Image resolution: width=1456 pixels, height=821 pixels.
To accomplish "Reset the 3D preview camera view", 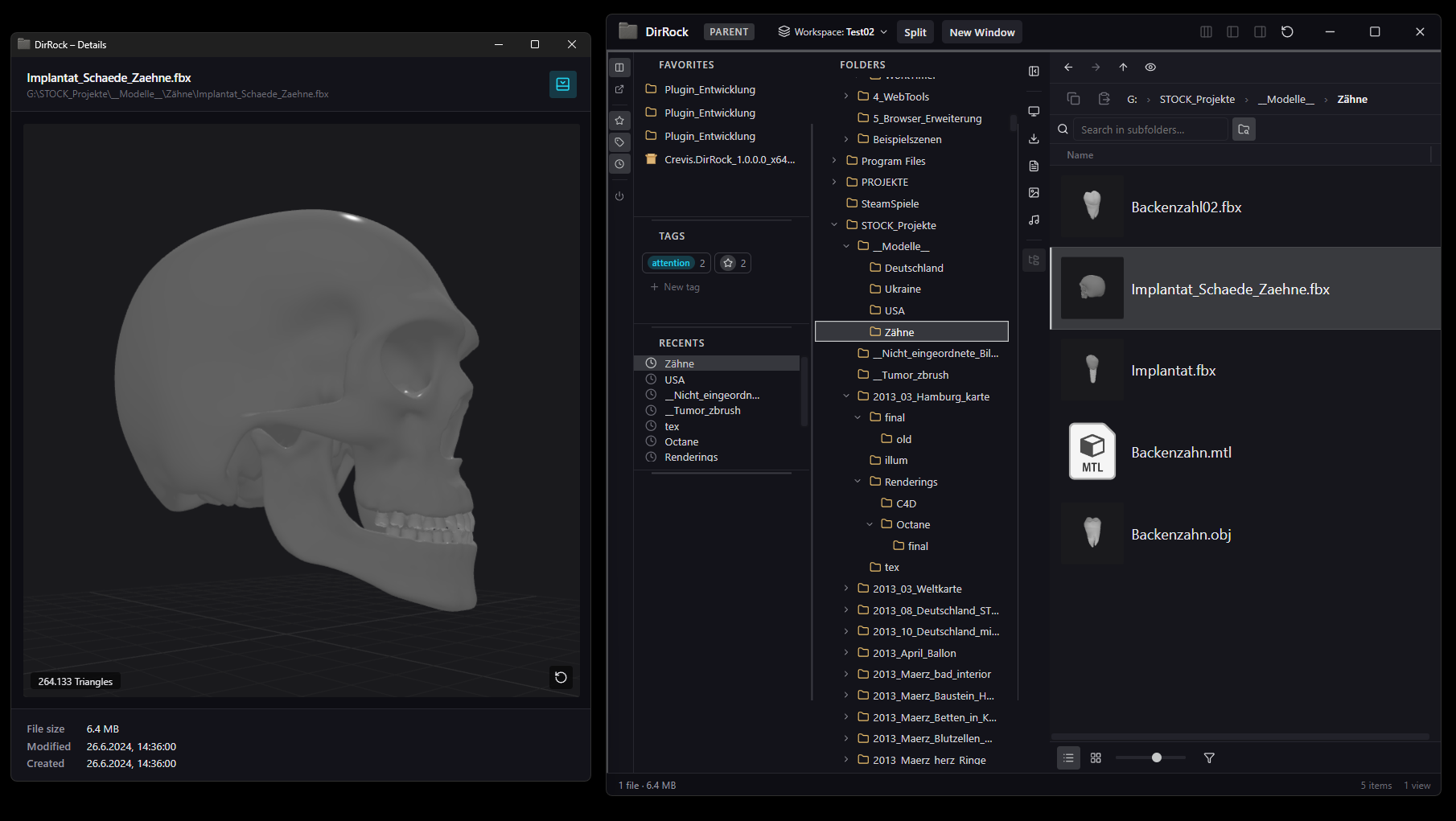I will 561,677.
